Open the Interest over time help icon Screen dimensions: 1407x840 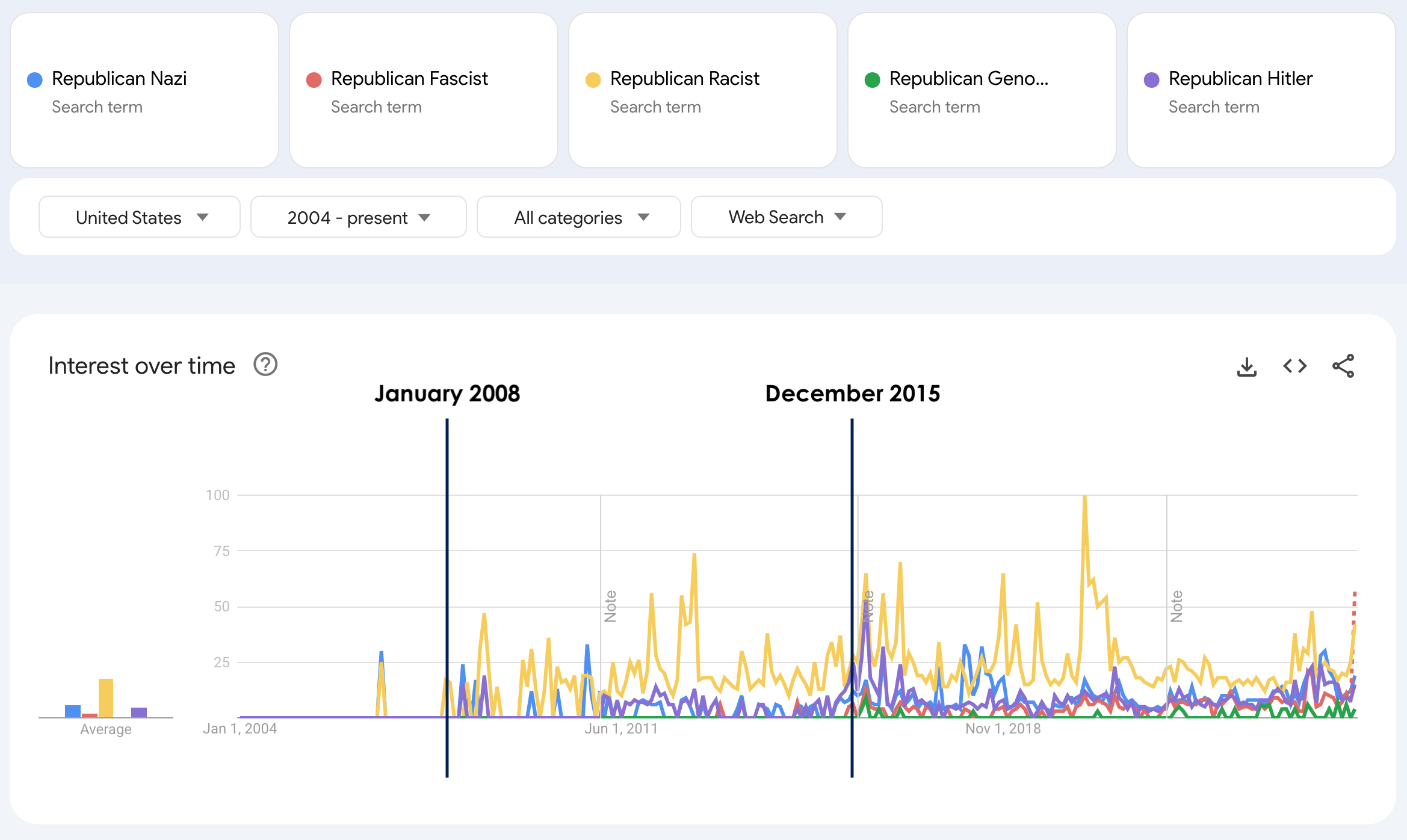pos(265,365)
